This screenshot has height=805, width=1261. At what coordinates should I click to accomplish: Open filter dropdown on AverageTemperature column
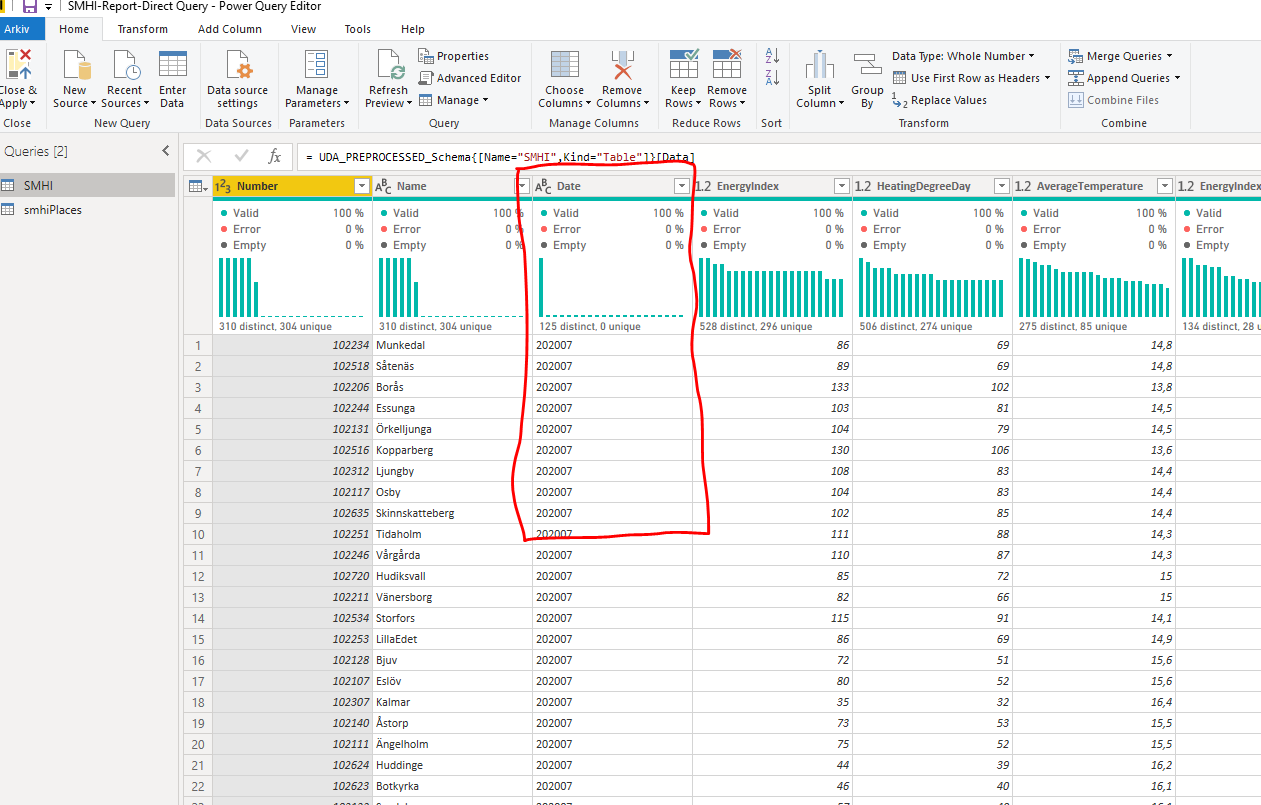1164,186
